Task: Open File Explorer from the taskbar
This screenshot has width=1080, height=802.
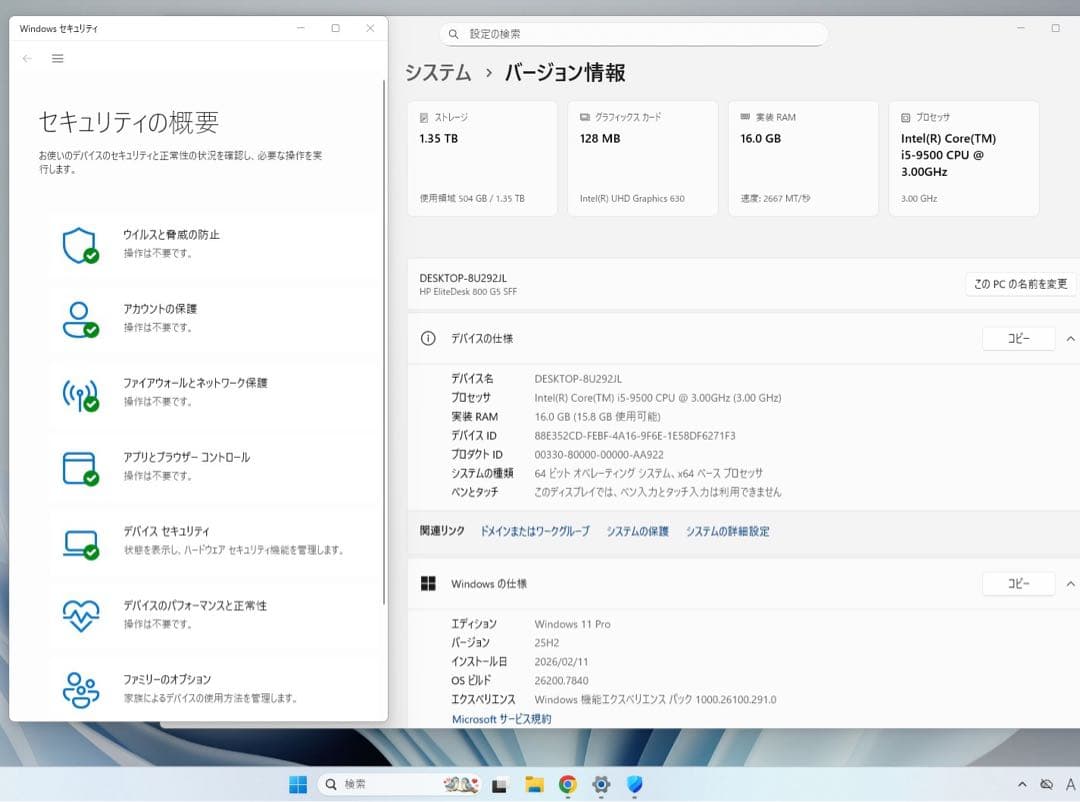Action: [x=534, y=784]
